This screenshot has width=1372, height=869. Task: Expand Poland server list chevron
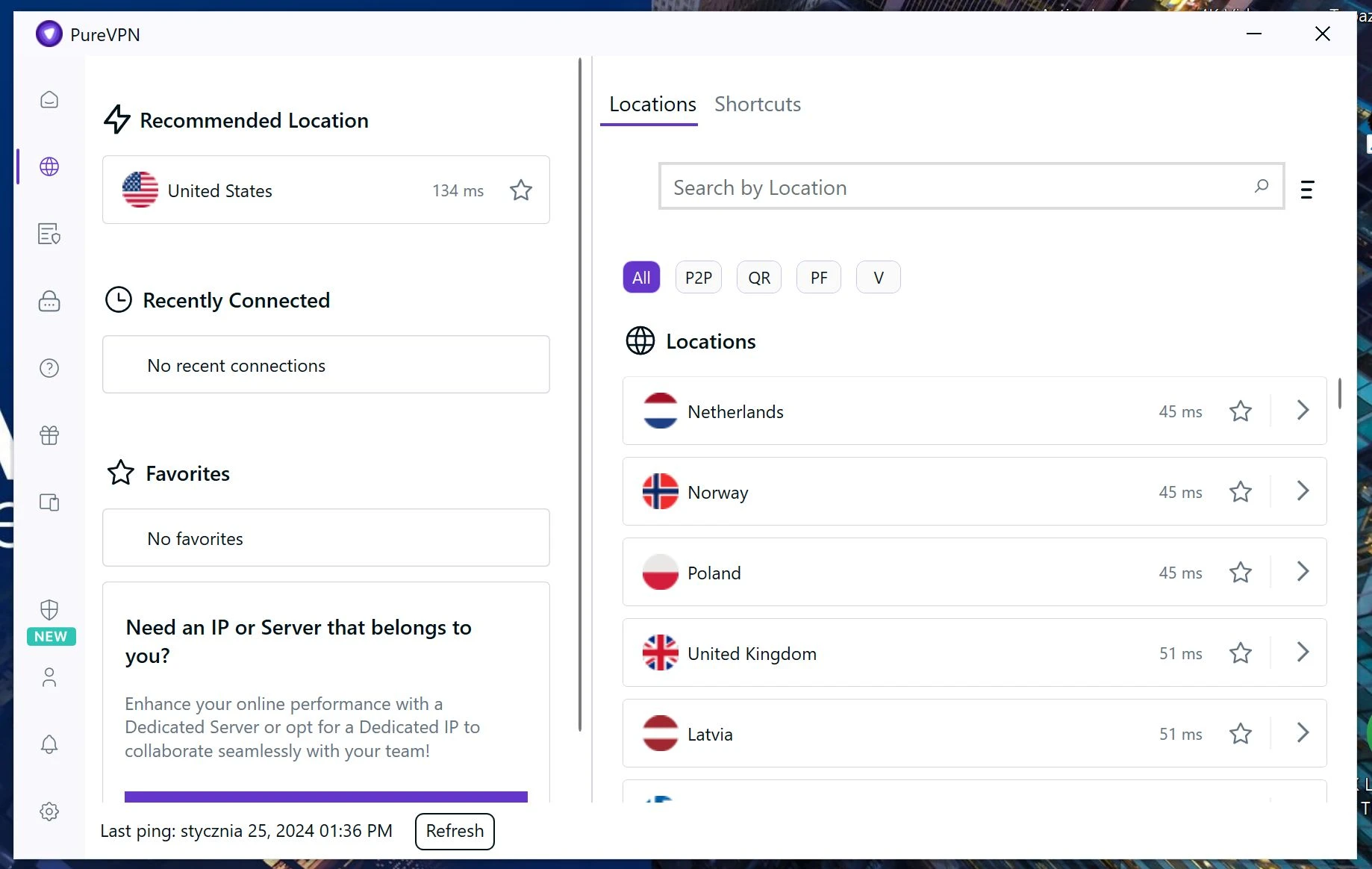[1303, 571]
